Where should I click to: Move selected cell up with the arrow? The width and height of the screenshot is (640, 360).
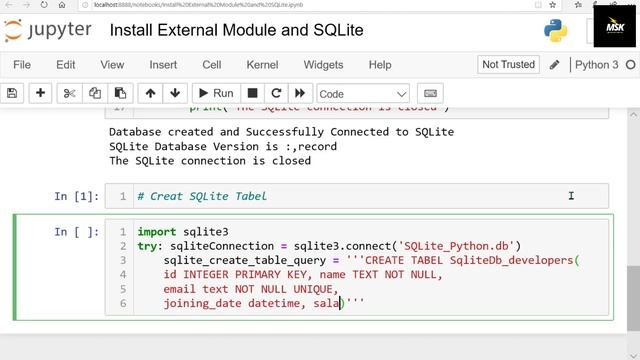click(x=150, y=93)
